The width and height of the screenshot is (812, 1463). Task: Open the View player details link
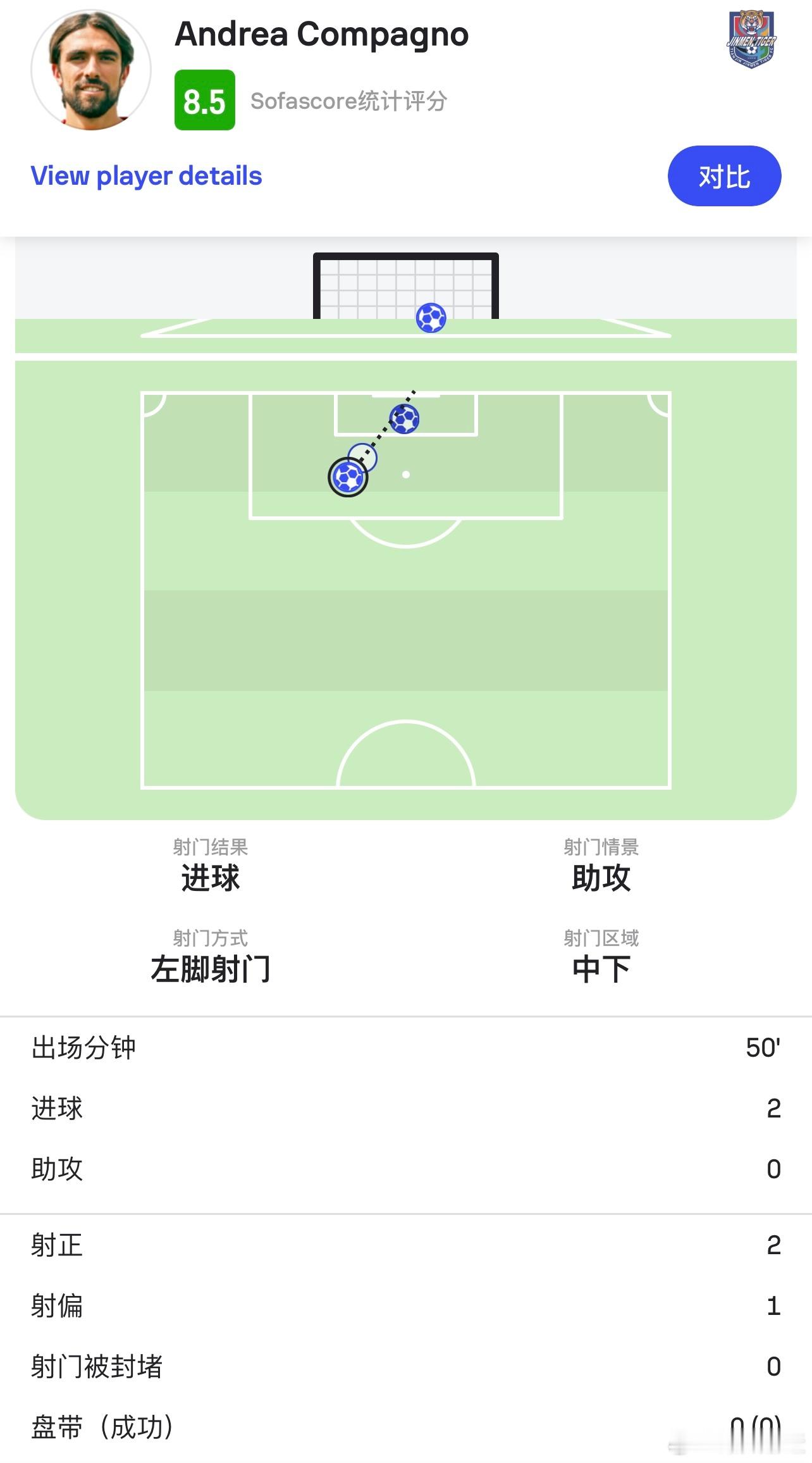click(x=146, y=176)
